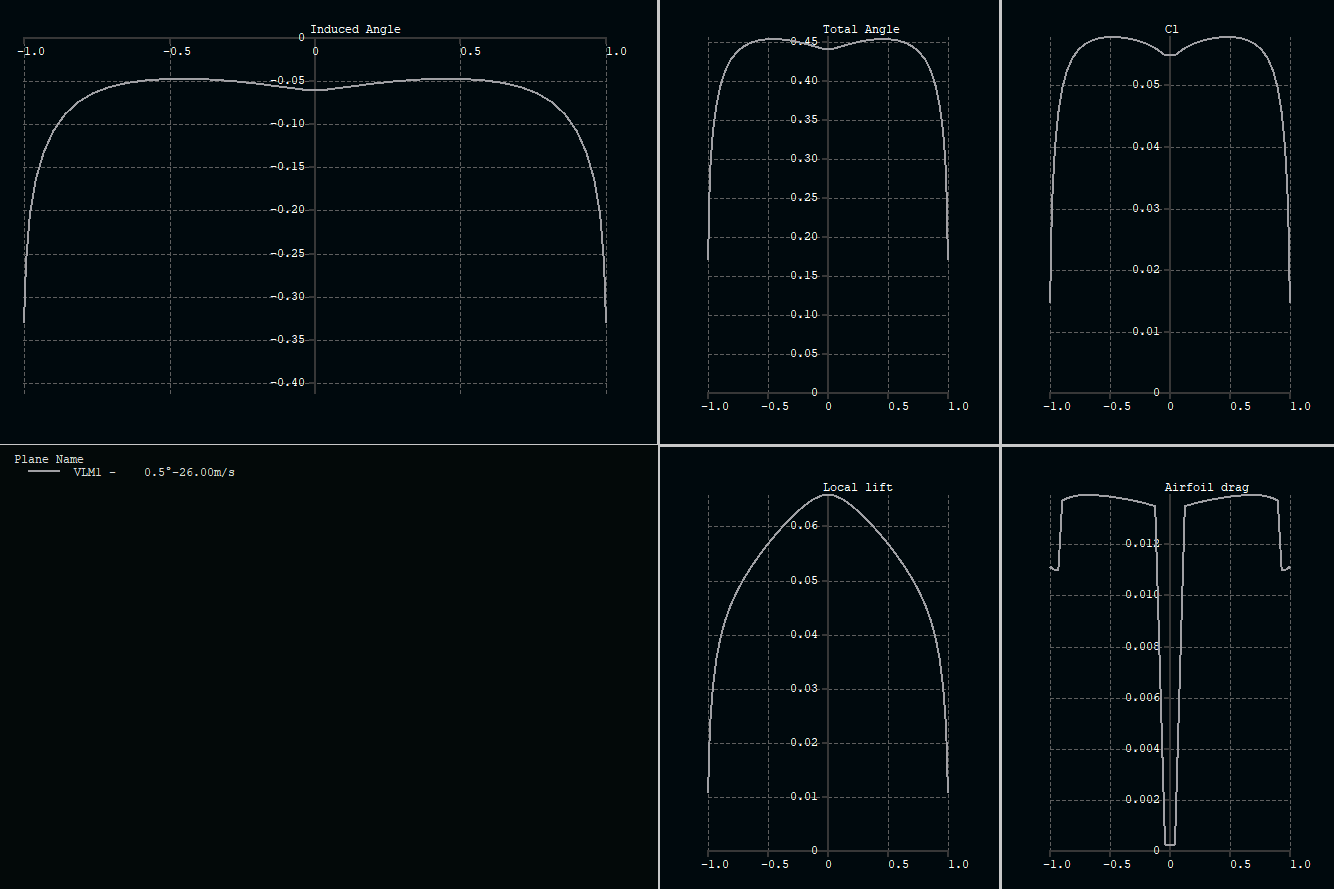The height and width of the screenshot is (889, 1334).
Task: Click the empty legend panel area below VLM1
Action: (x=328, y=680)
